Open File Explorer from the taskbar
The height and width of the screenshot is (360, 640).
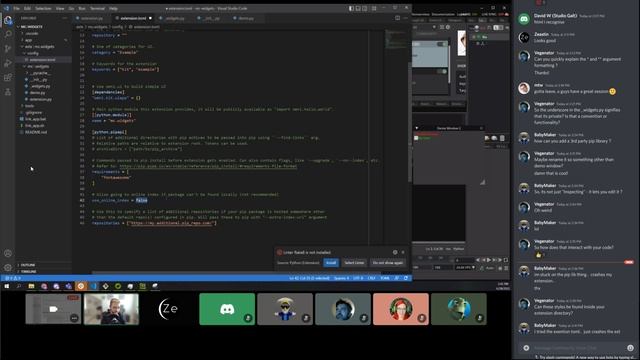pyautogui.click(x=31, y=287)
